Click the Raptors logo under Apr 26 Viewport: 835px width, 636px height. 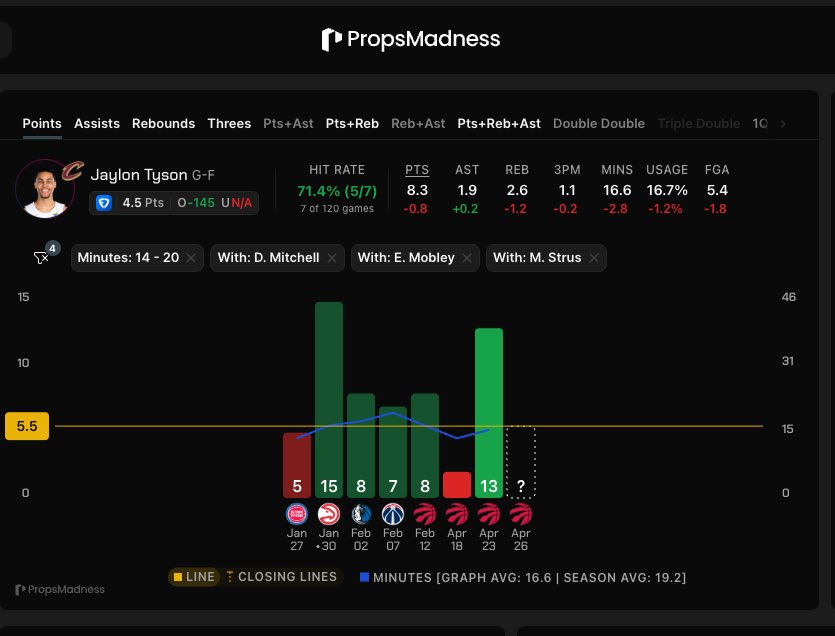coord(520,515)
